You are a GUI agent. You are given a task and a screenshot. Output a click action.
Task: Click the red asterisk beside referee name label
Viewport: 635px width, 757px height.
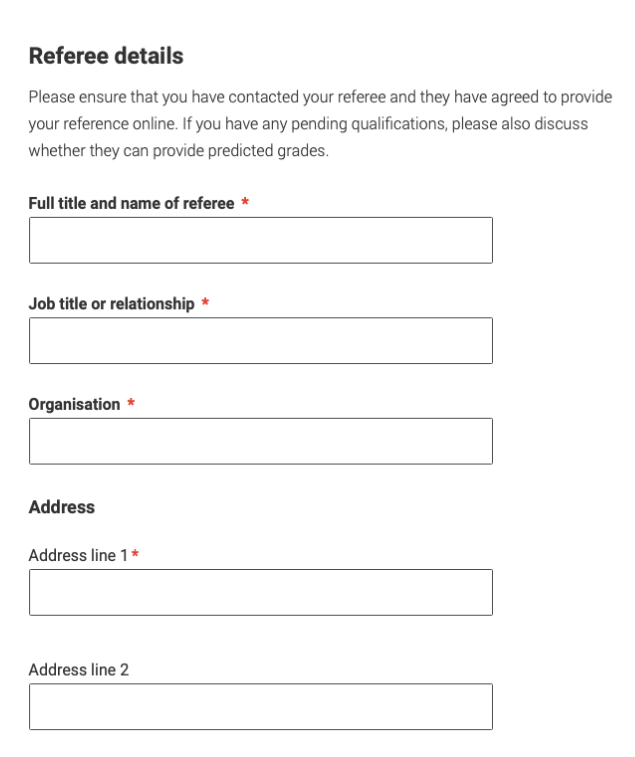[245, 202]
